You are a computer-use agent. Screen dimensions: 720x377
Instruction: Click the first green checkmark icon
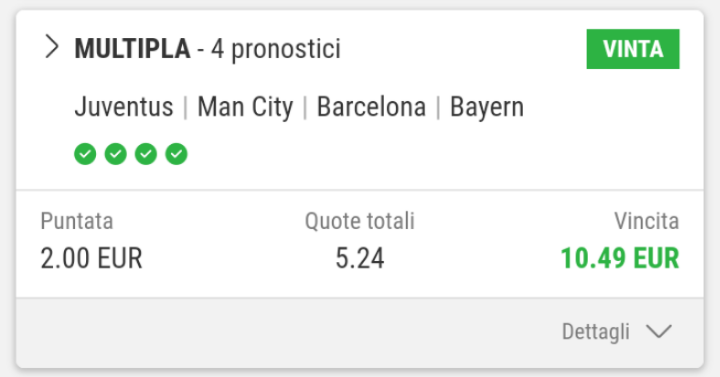pos(85,154)
